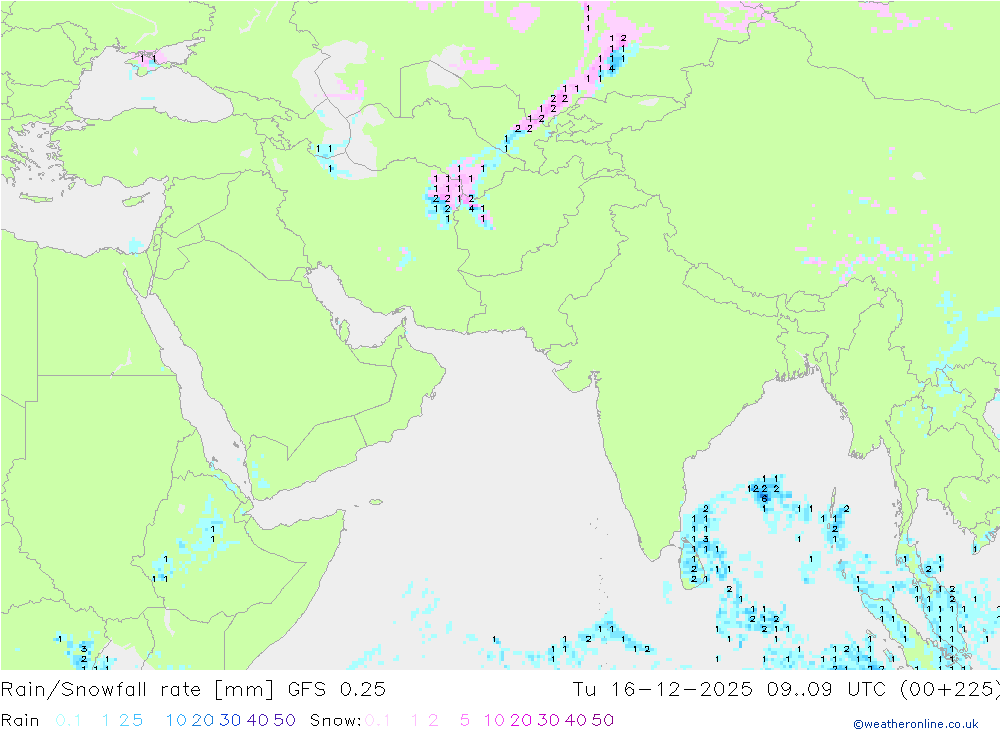The height and width of the screenshot is (733, 1000).
Task: Select the Rain legend value 50
Action: (284, 720)
